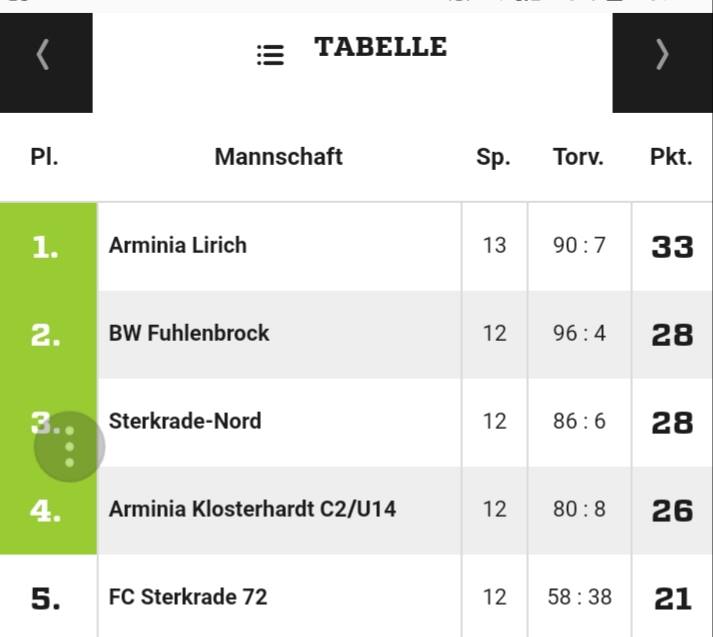Tap the Sp. column header
Viewport: 713px width, 637px height.
(493, 157)
